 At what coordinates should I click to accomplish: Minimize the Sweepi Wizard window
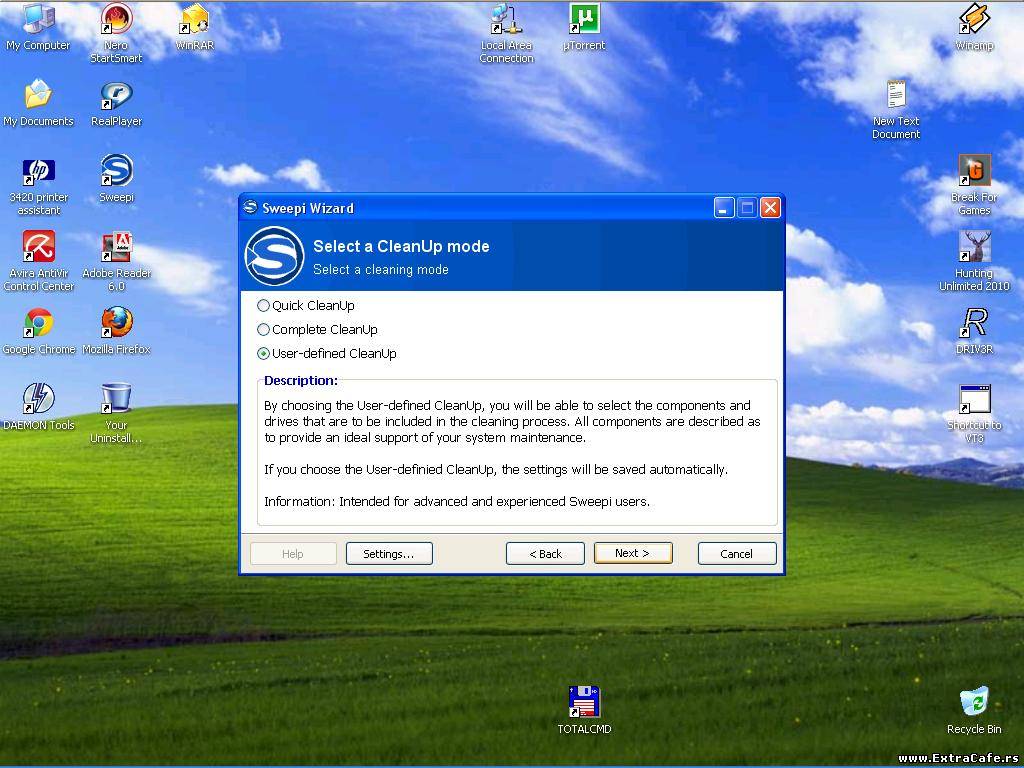[x=724, y=208]
